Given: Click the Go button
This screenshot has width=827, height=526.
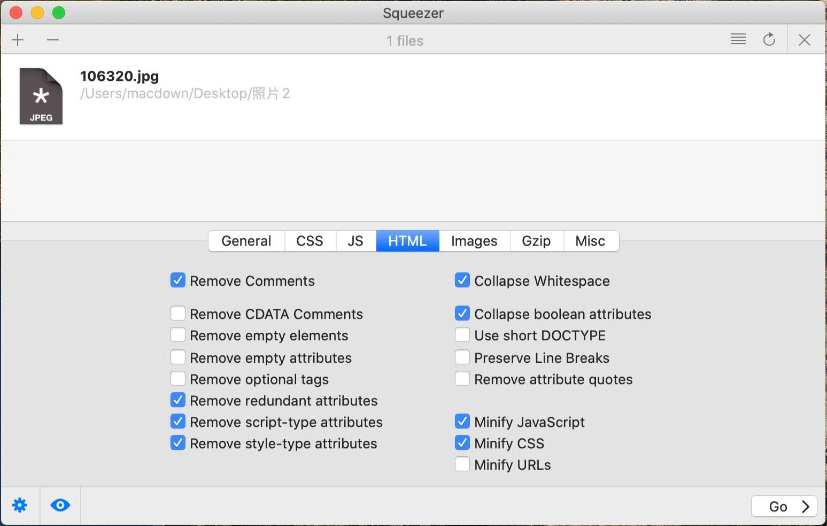Looking at the screenshot, I should click(784, 506).
